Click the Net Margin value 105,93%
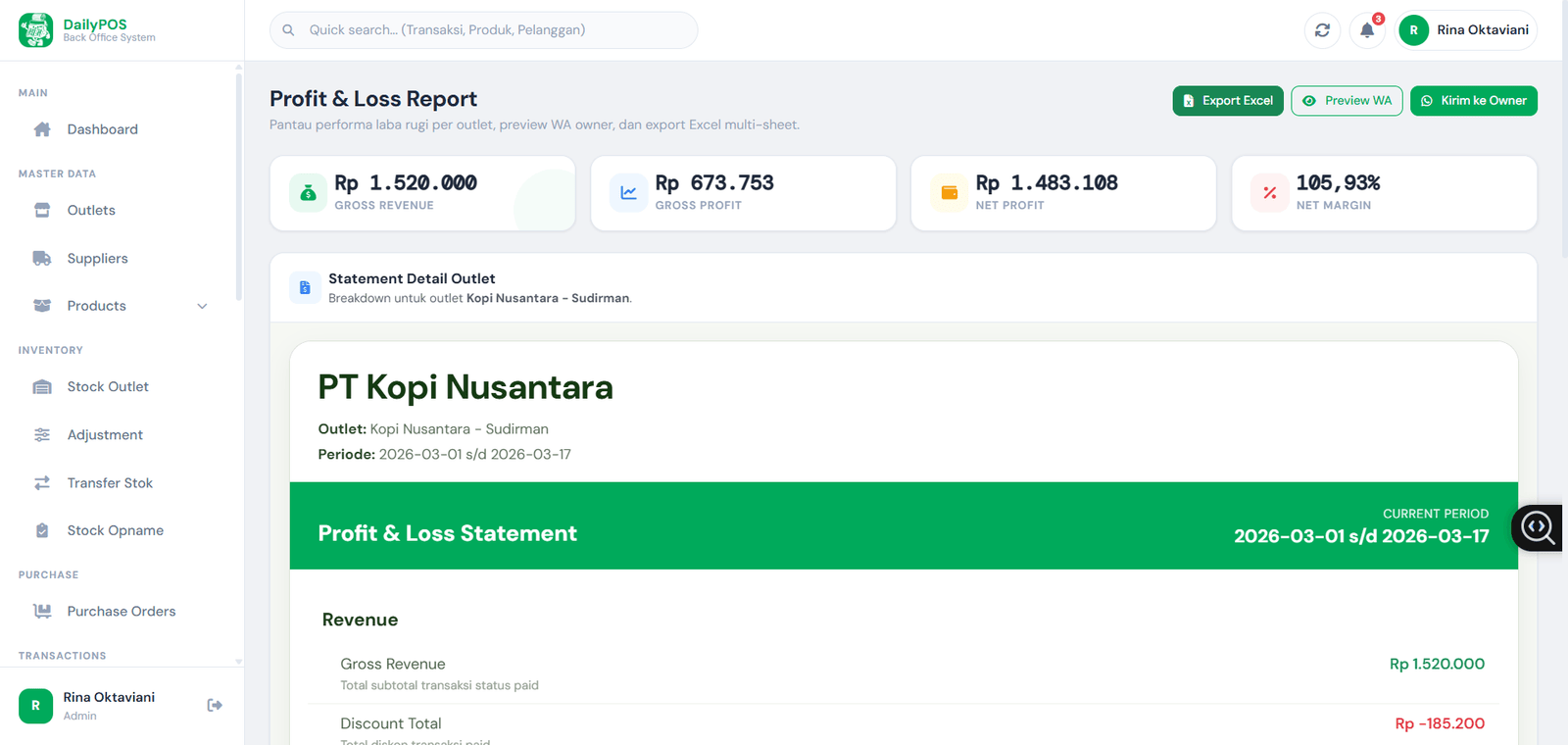The height and width of the screenshot is (745, 1568). coord(1338,183)
